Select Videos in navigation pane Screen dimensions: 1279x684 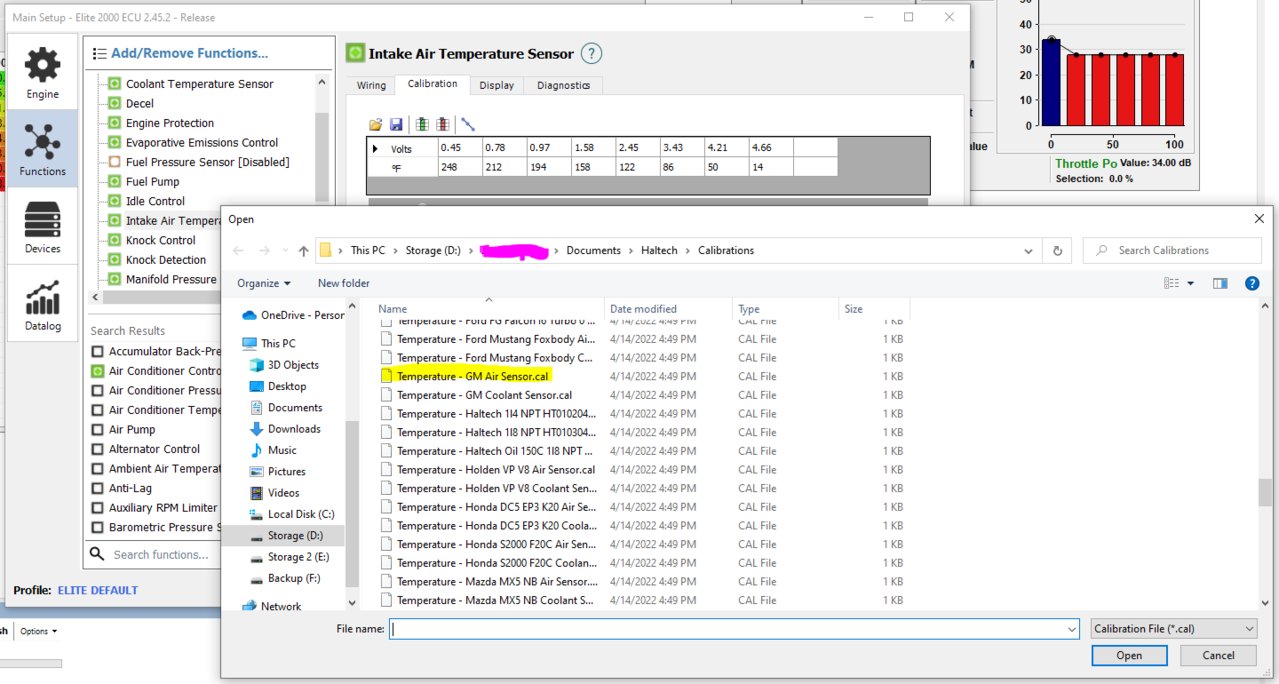274,493
